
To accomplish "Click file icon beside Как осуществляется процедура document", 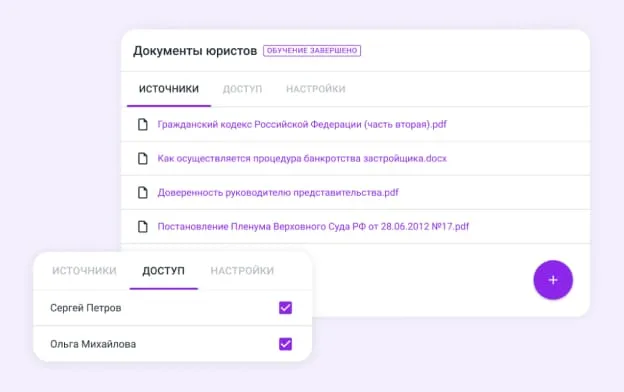I will [142, 158].
